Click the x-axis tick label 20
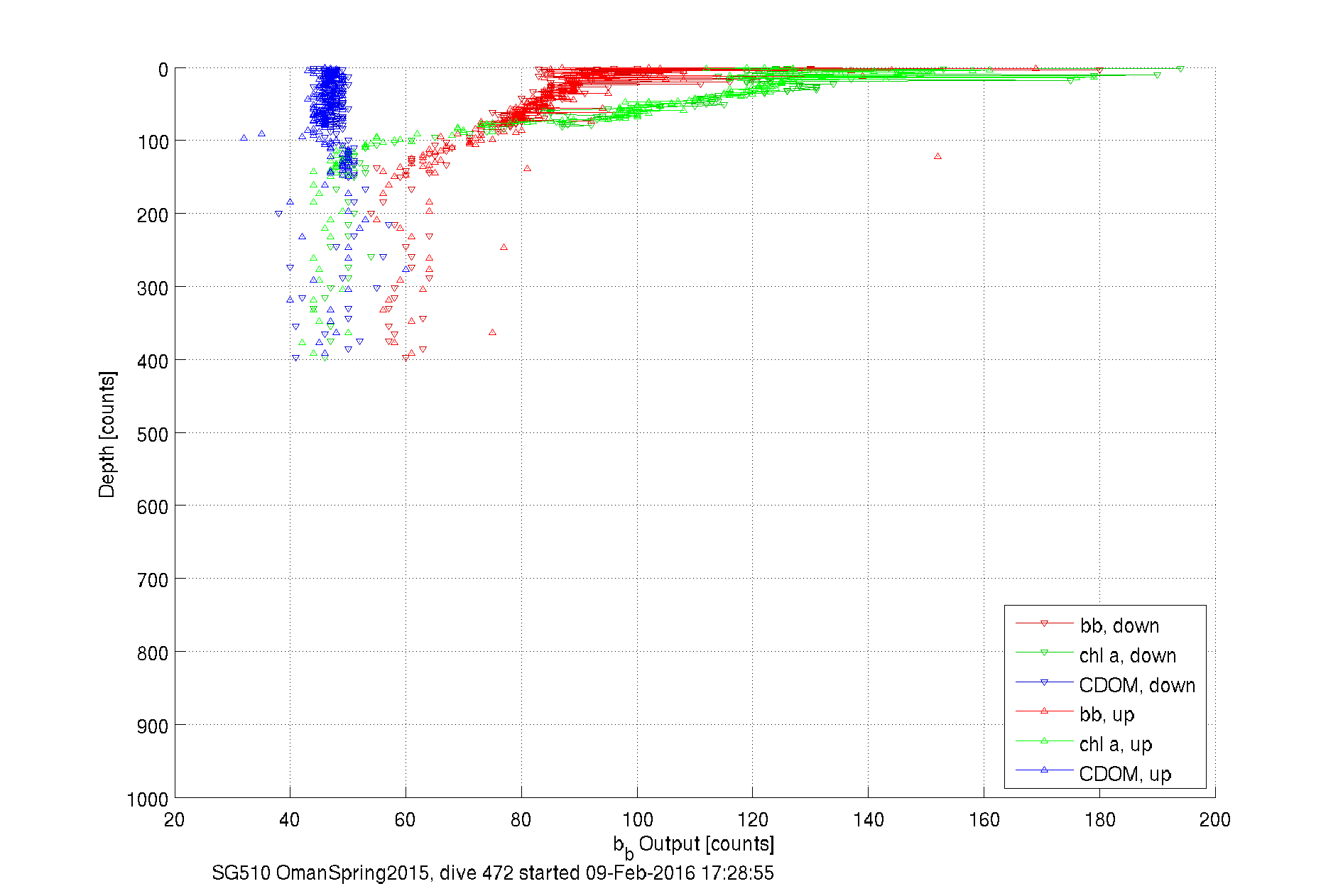This screenshot has height=896, width=1343. pyautogui.click(x=174, y=820)
